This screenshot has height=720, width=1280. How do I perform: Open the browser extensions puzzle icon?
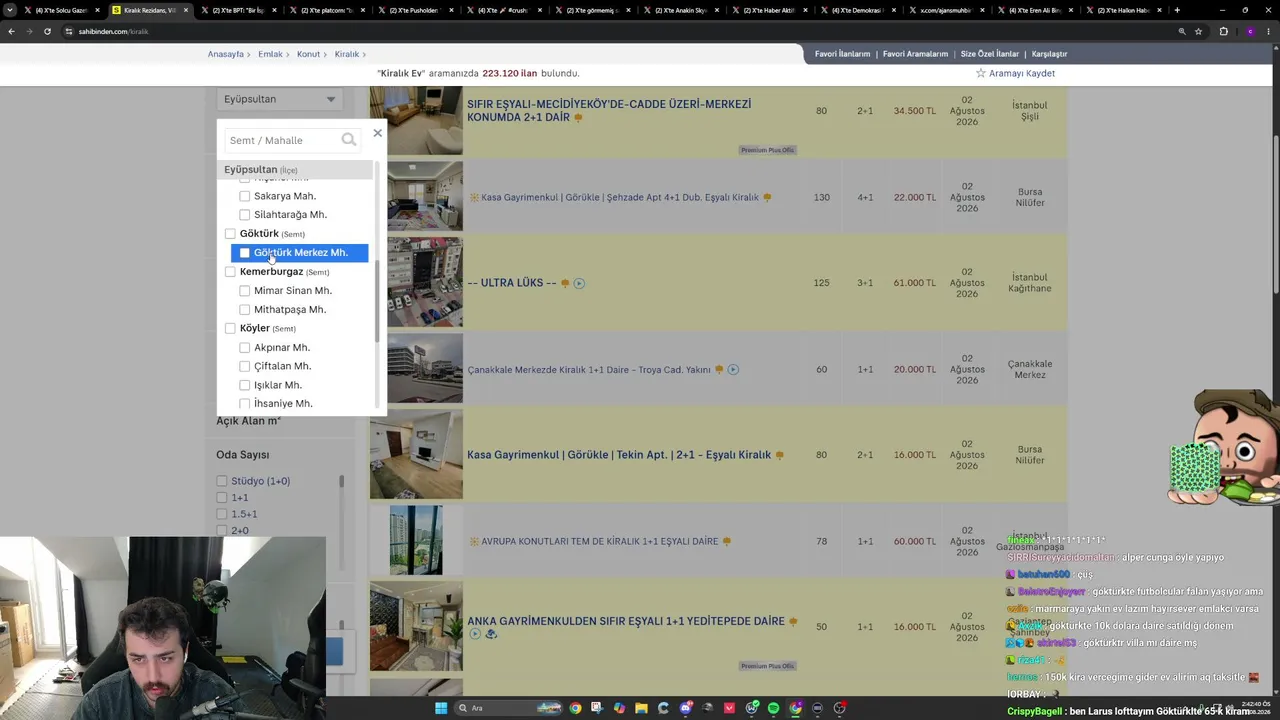tap(1223, 31)
